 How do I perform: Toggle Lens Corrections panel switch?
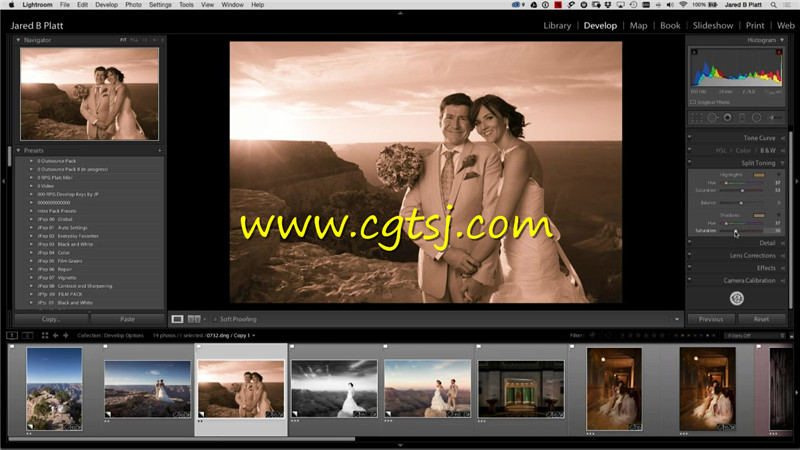click(x=690, y=255)
